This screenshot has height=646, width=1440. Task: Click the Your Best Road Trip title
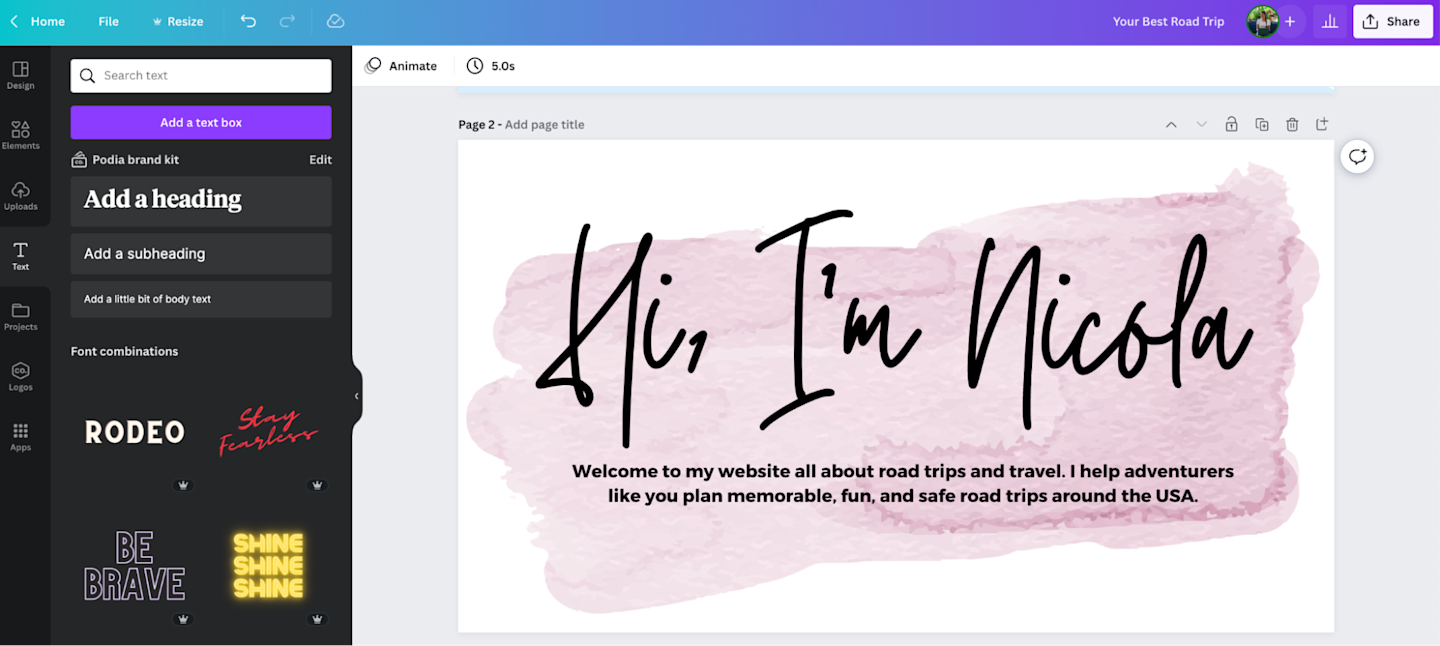(x=1168, y=21)
